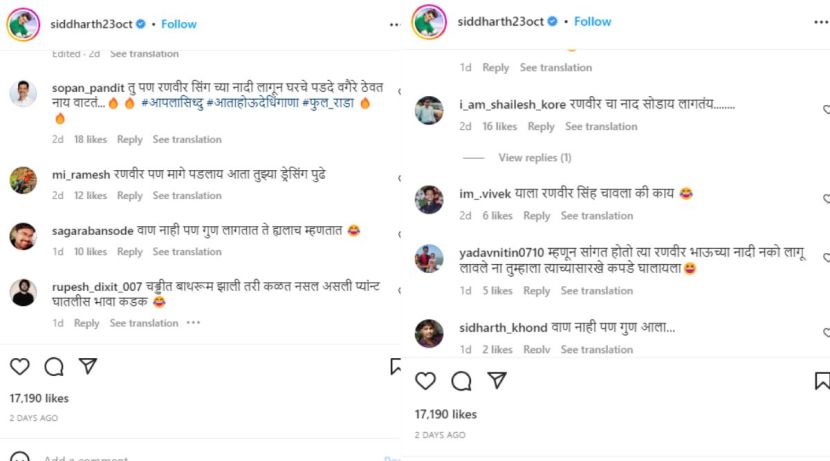Share the left post via the paper-plane icon
The width and height of the screenshot is (830, 461).
[87, 367]
